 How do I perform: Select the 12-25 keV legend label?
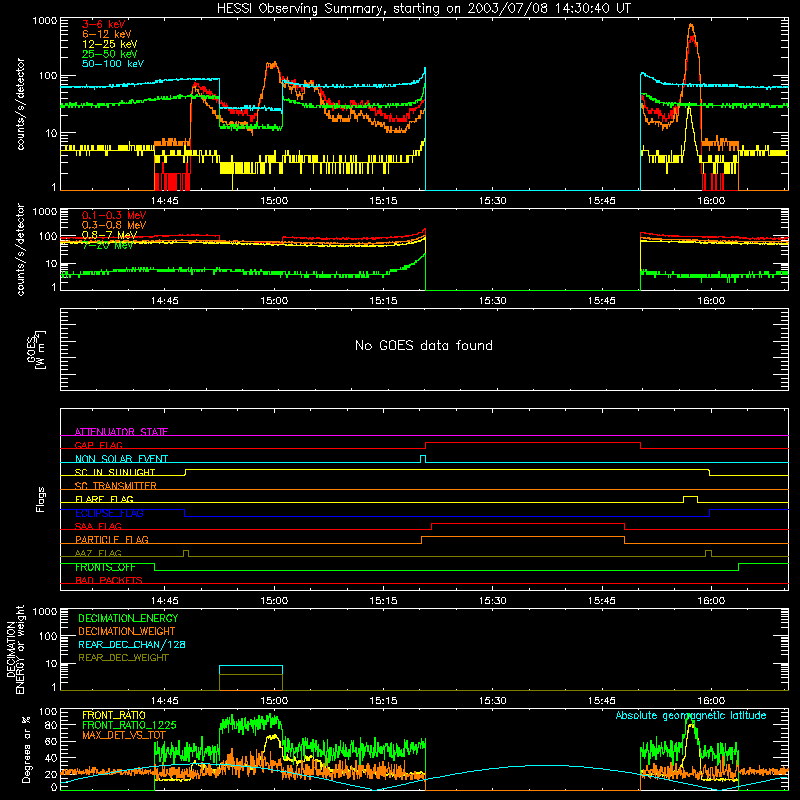110,44
